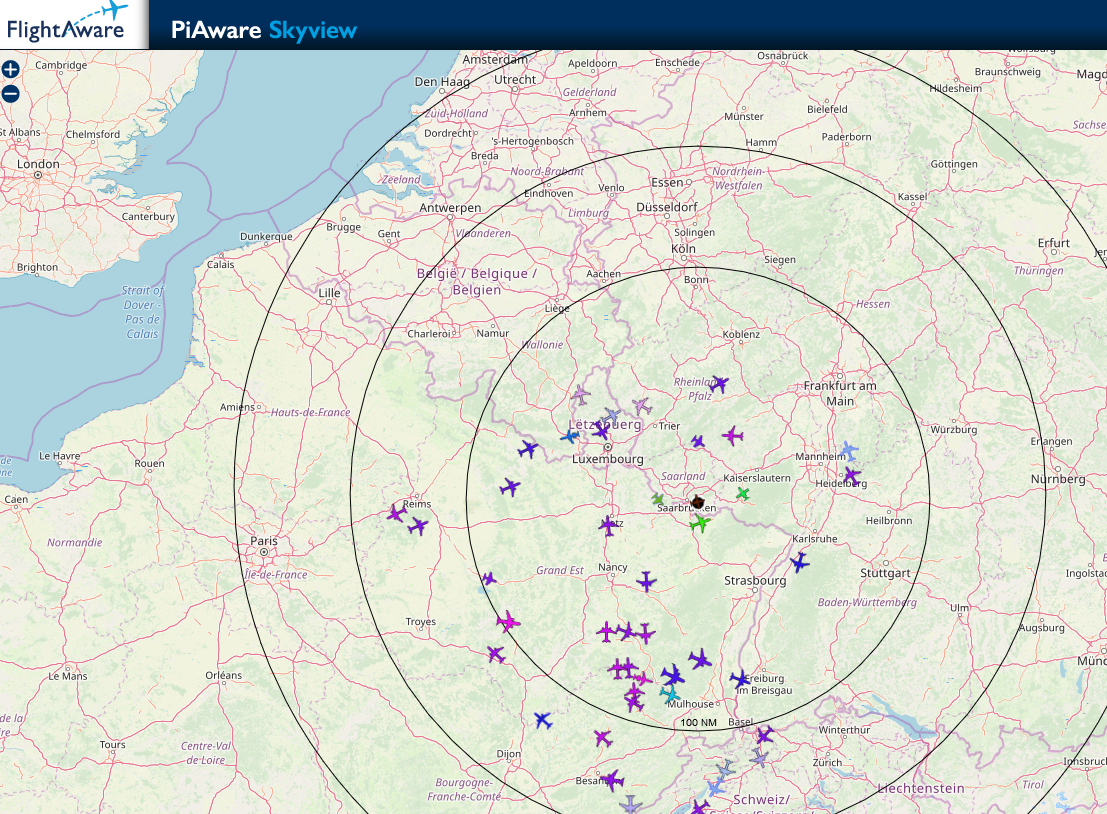
Task: Click the Amsterdam city label
Action: click(x=494, y=60)
